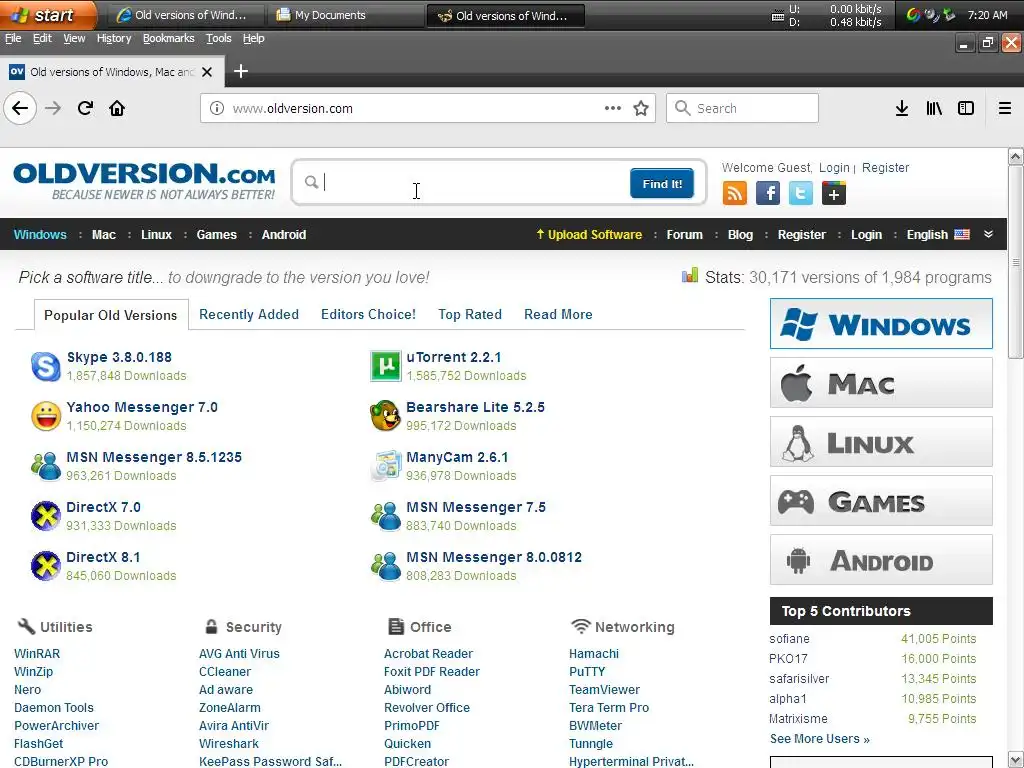Go back with the browser back arrow
This screenshot has width=1024, height=768.
click(x=20, y=108)
